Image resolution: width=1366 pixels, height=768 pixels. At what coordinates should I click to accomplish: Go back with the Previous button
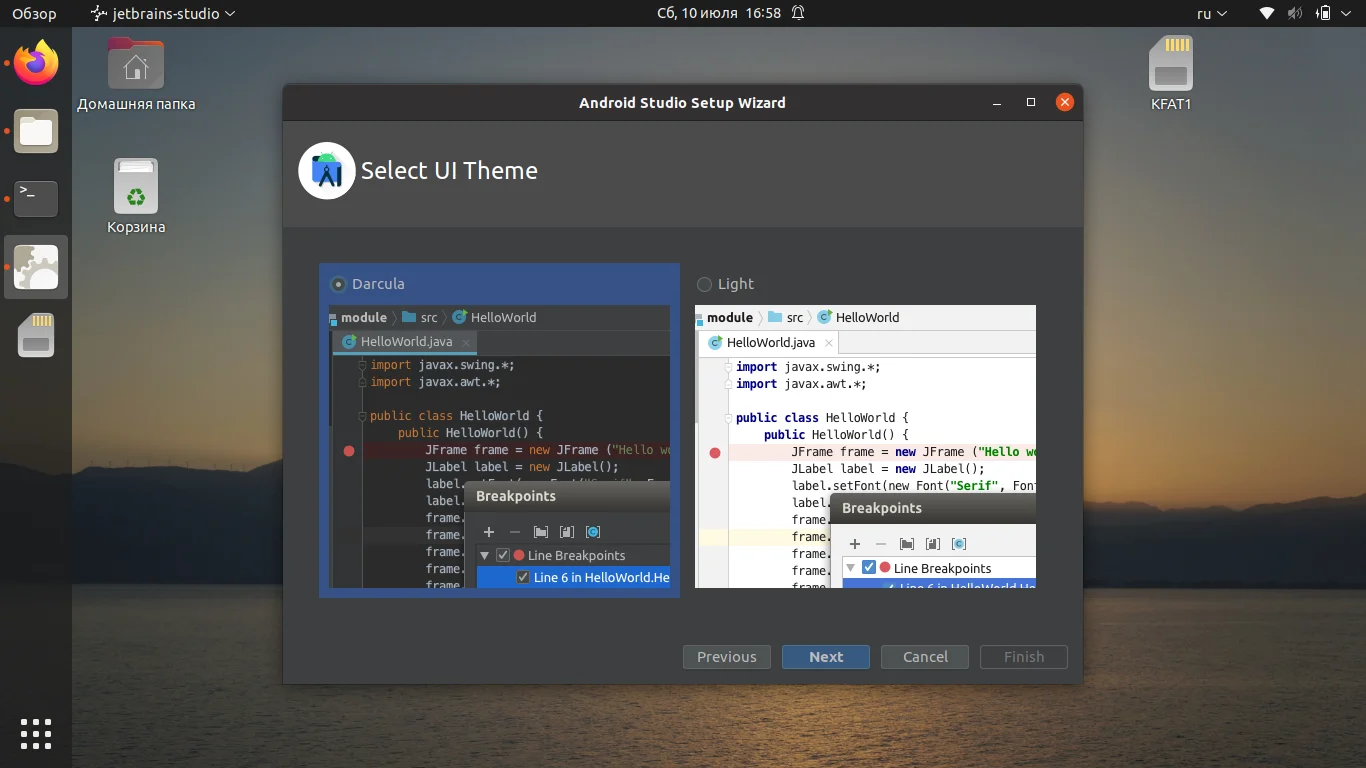(x=727, y=657)
